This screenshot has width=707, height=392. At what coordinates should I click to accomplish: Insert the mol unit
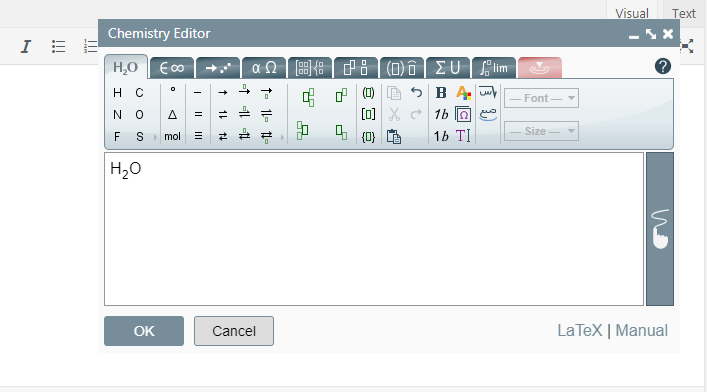[172, 136]
